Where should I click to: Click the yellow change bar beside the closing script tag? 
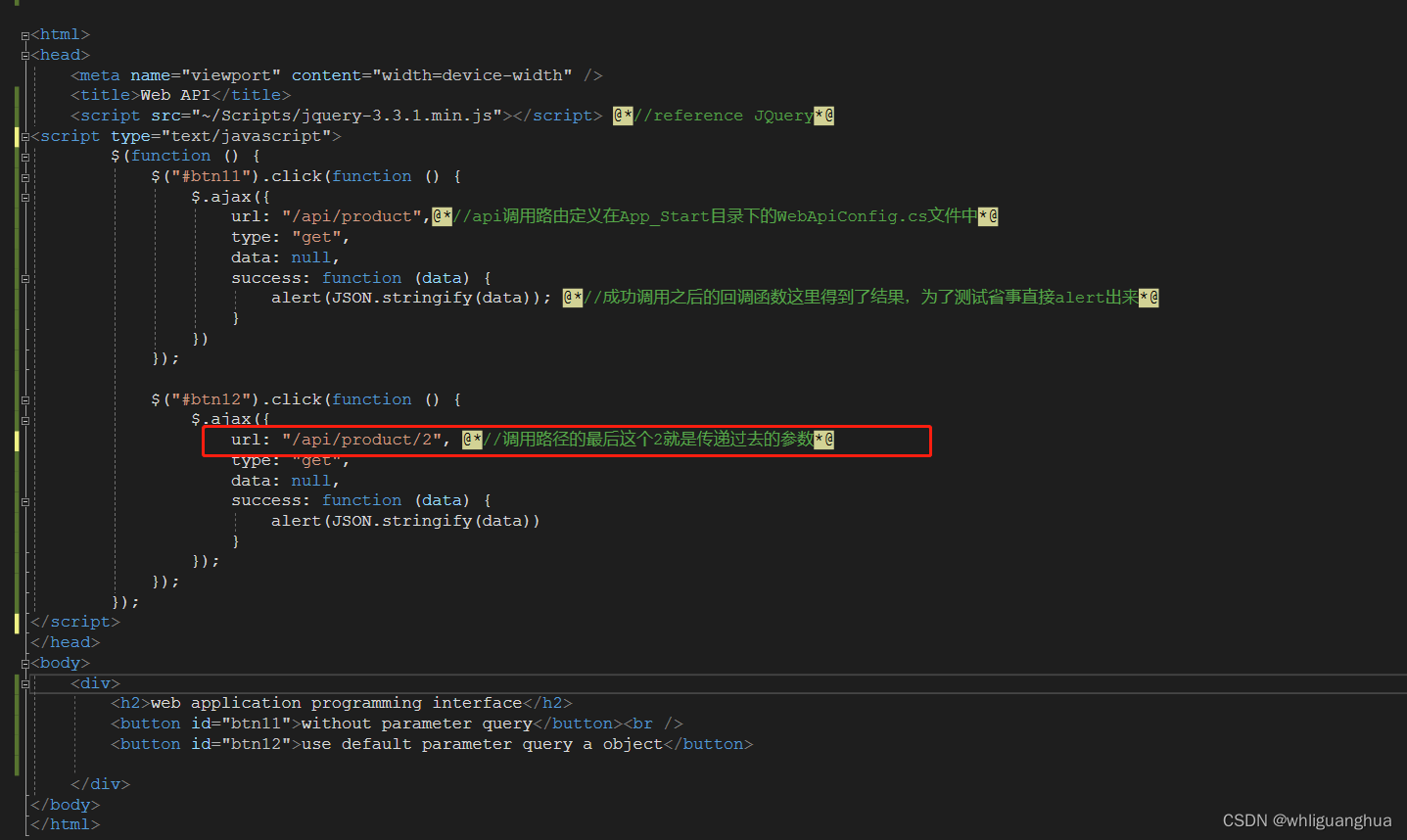(17, 623)
